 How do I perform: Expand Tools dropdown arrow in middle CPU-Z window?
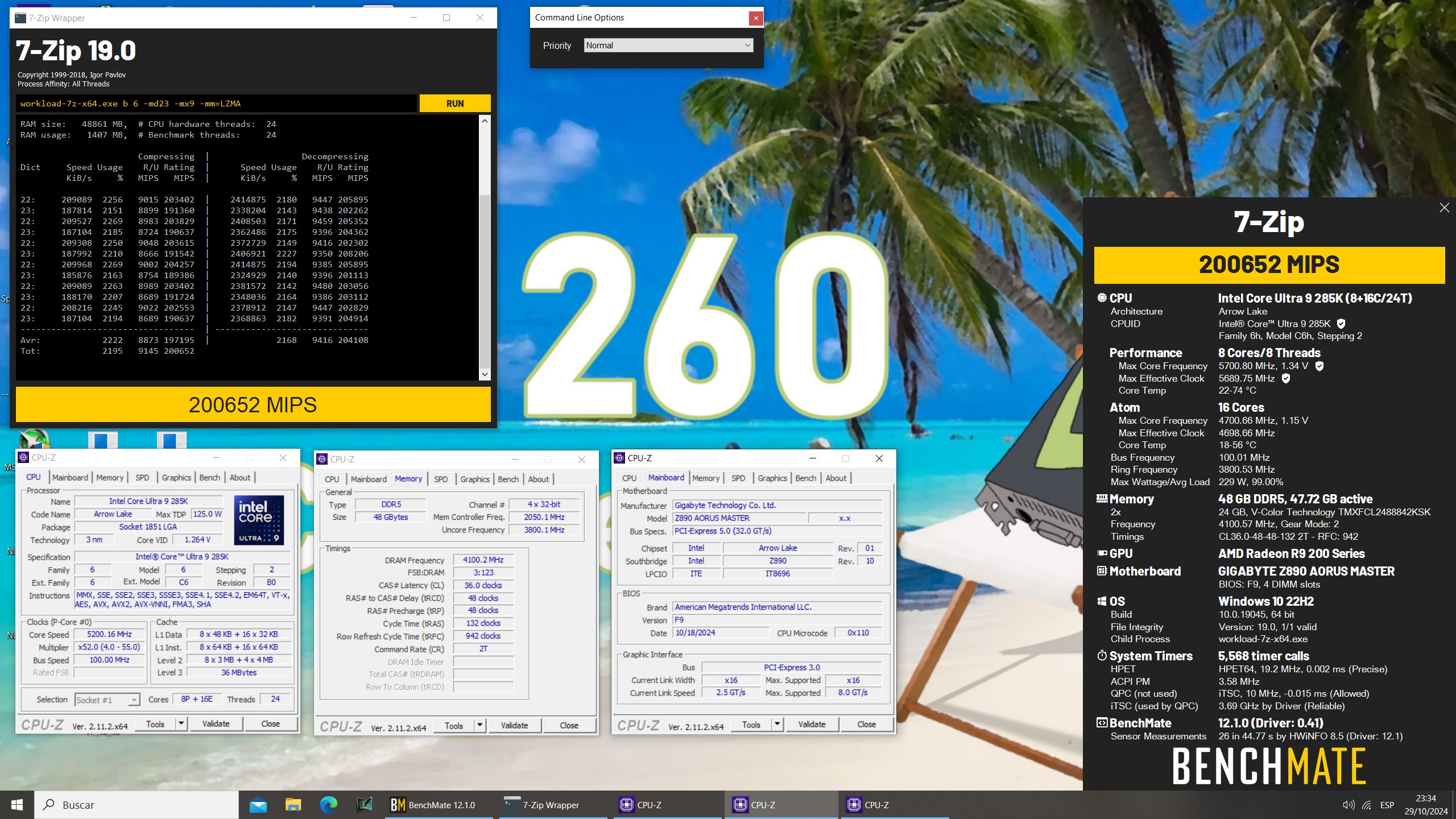479,726
